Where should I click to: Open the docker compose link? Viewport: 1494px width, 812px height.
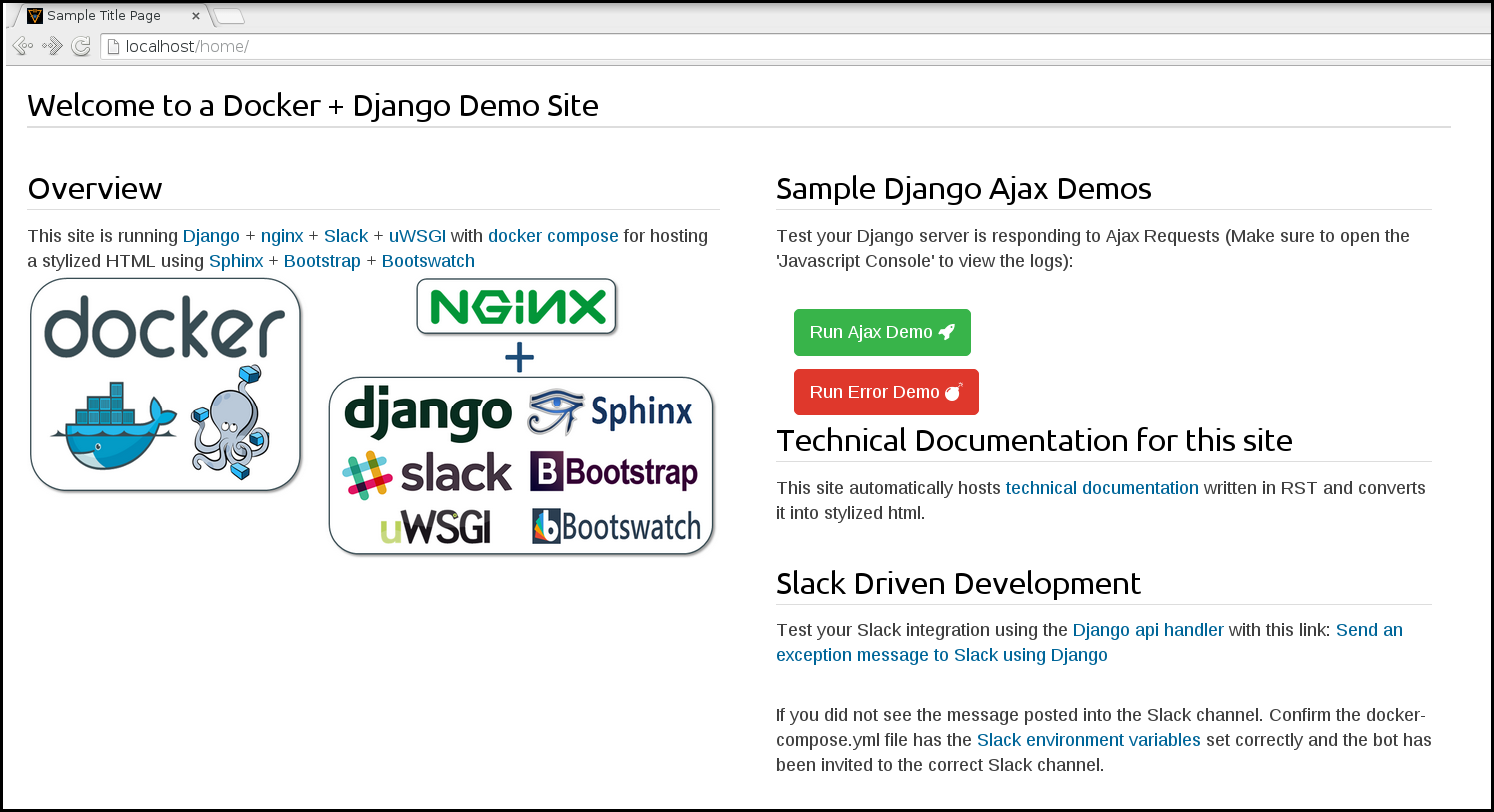[553, 236]
